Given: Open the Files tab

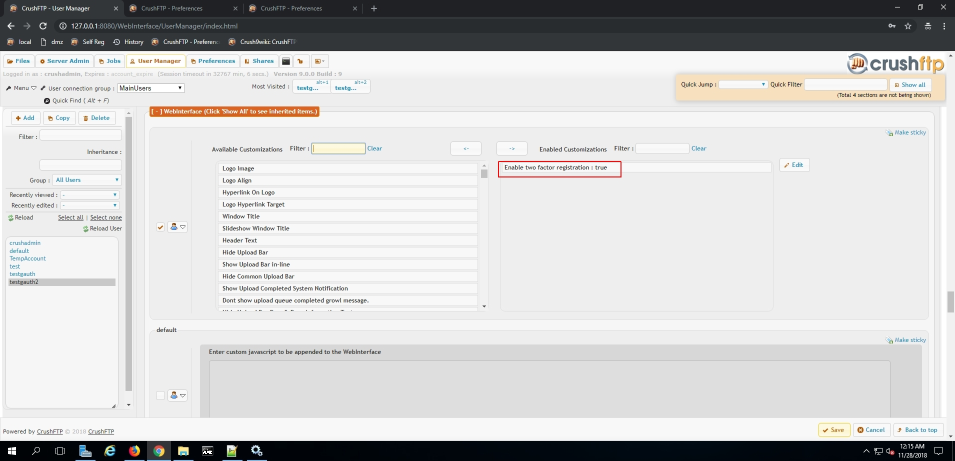Looking at the screenshot, I should (x=19, y=61).
